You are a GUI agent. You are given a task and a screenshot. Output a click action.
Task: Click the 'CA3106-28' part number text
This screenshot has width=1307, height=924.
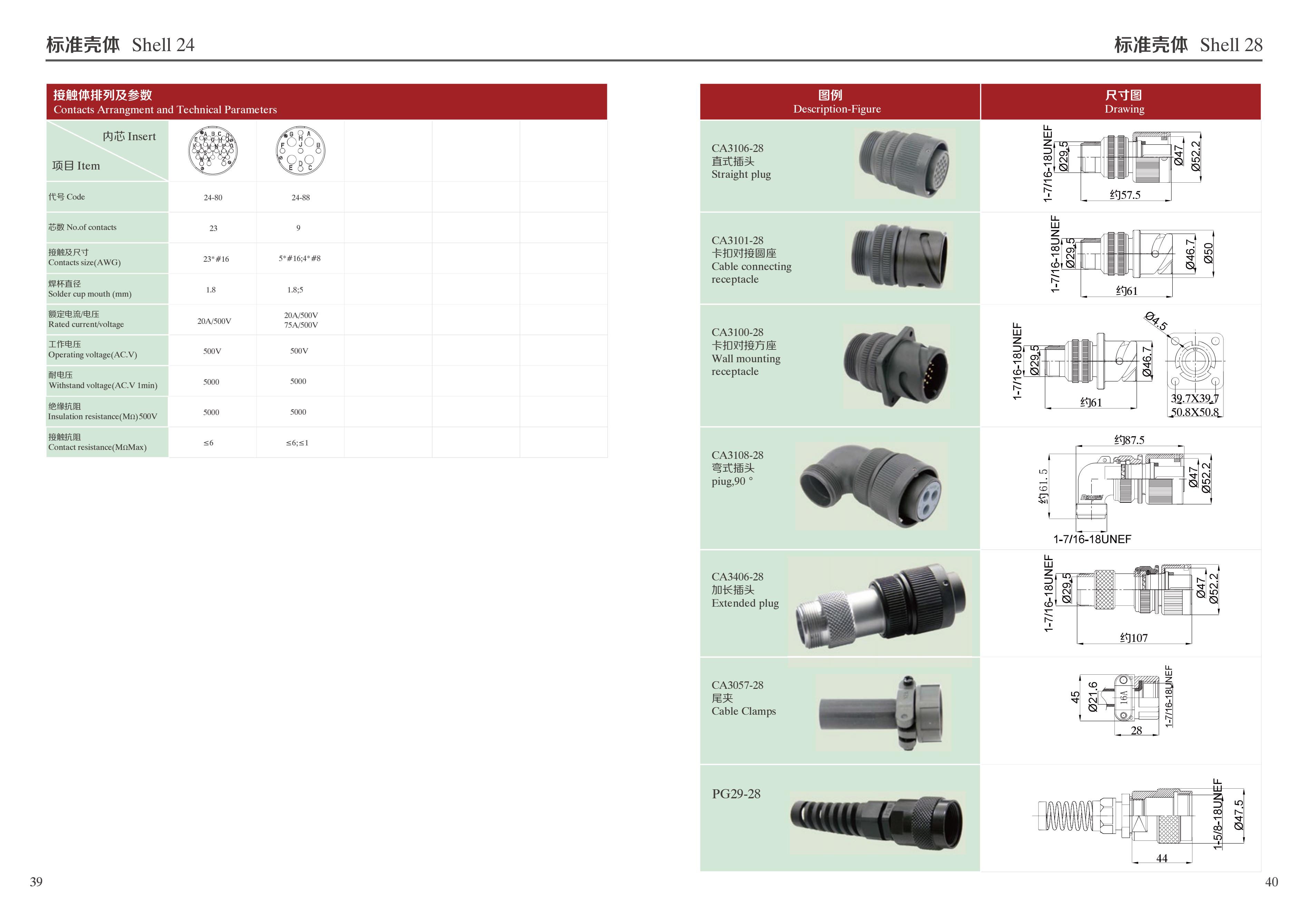point(737,148)
